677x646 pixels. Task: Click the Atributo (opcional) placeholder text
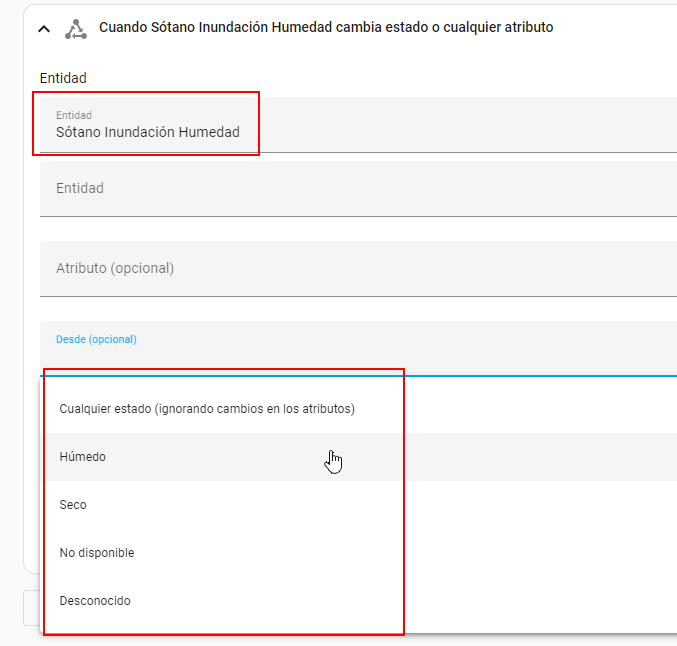click(x=115, y=268)
